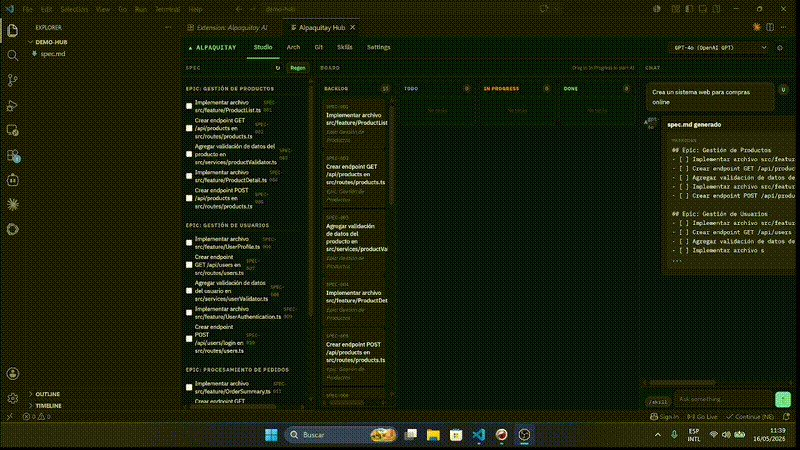
Task: Switch to the Git tab
Action: pos(318,47)
